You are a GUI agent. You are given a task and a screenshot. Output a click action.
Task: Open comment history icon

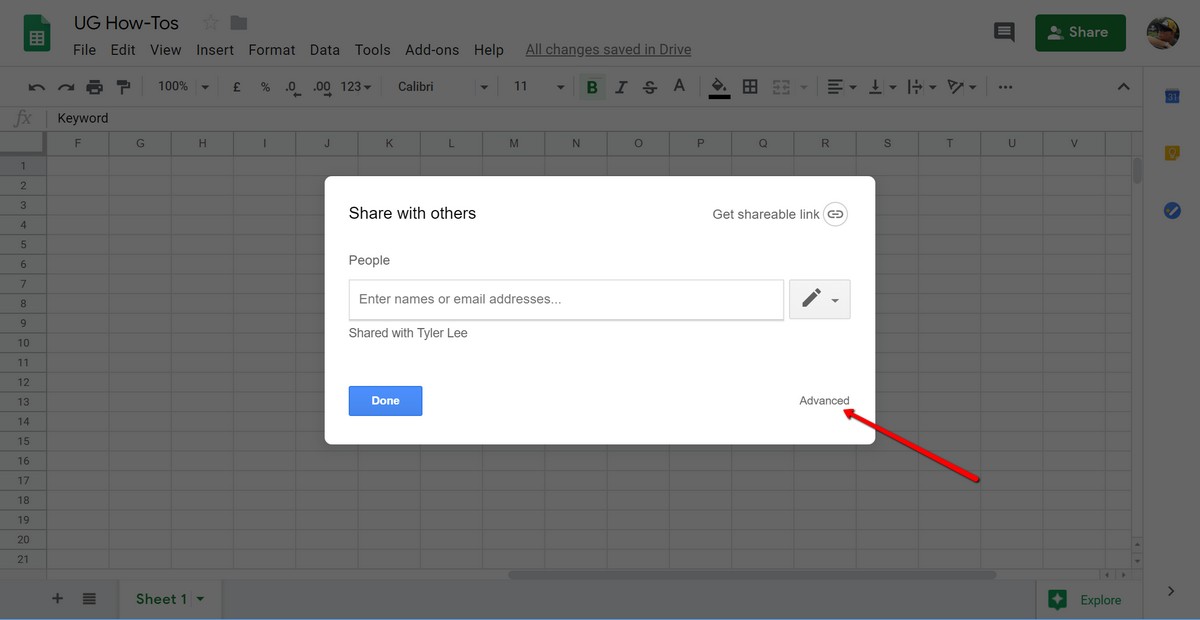pos(1004,32)
